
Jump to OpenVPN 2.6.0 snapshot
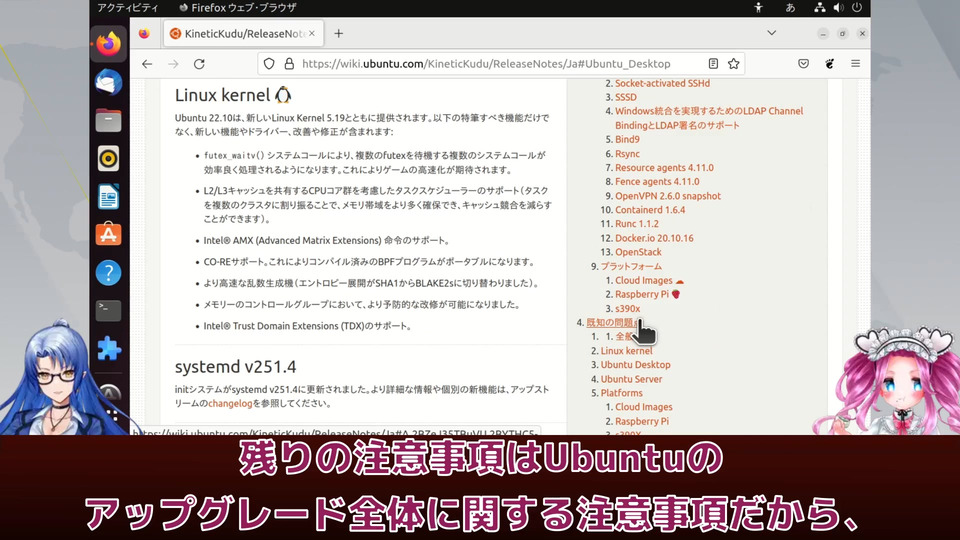tap(668, 196)
